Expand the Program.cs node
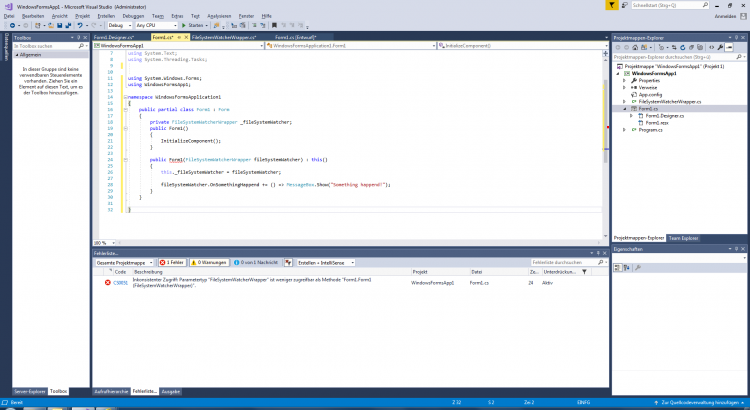Viewport: 750px width, 410px height. 624,130
